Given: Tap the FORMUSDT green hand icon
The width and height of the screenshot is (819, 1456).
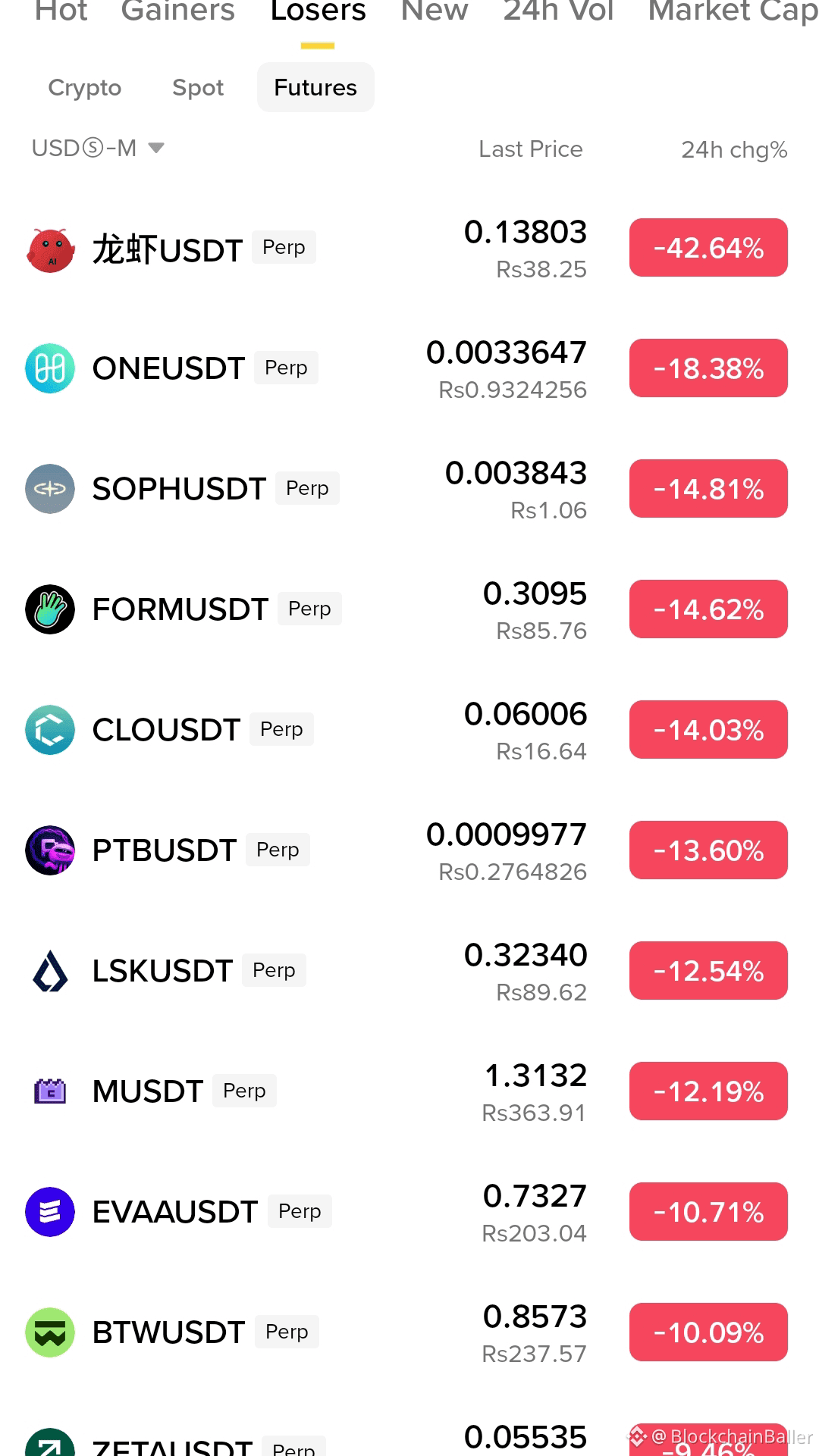Looking at the screenshot, I should click(x=50, y=609).
